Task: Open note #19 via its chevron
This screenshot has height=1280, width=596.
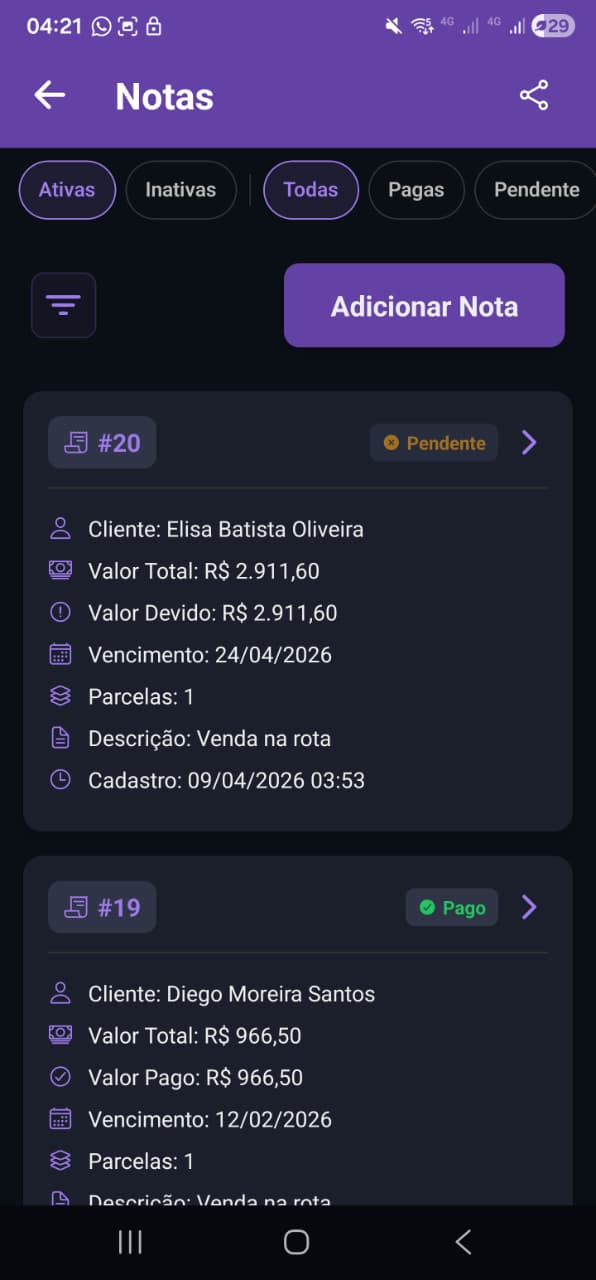Action: pos(529,907)
